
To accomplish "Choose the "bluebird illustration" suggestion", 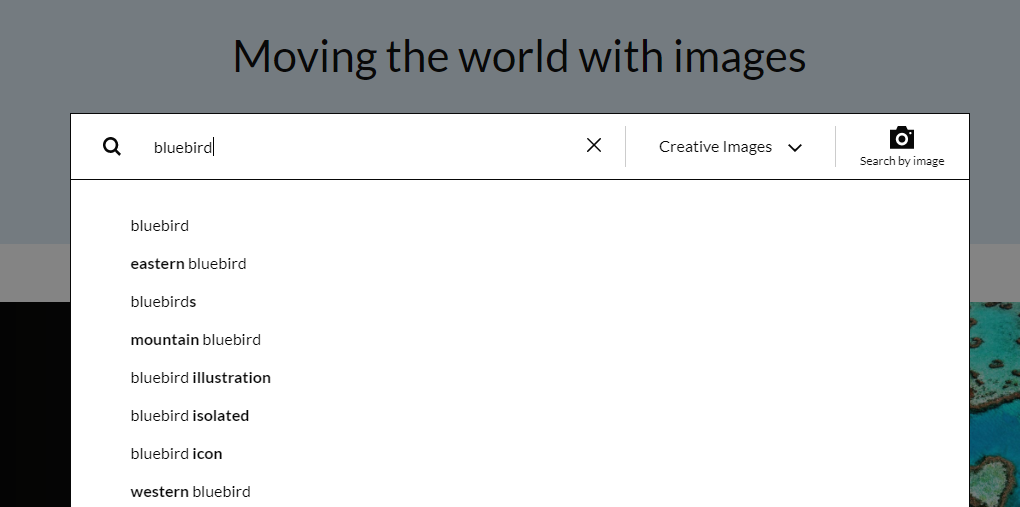I will coord(200,378).
